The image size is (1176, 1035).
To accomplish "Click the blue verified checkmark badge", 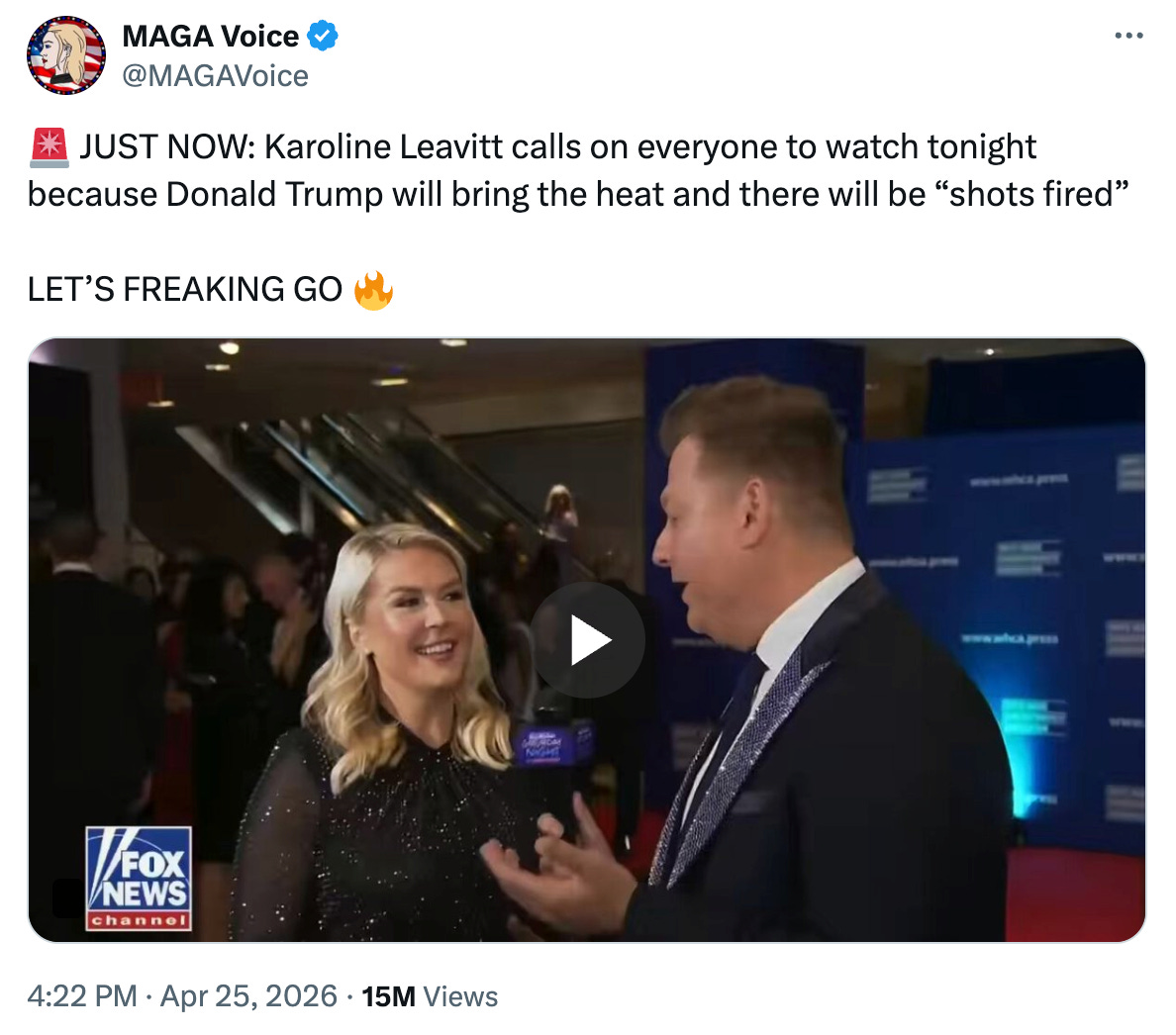I will (x=323, y=36).
